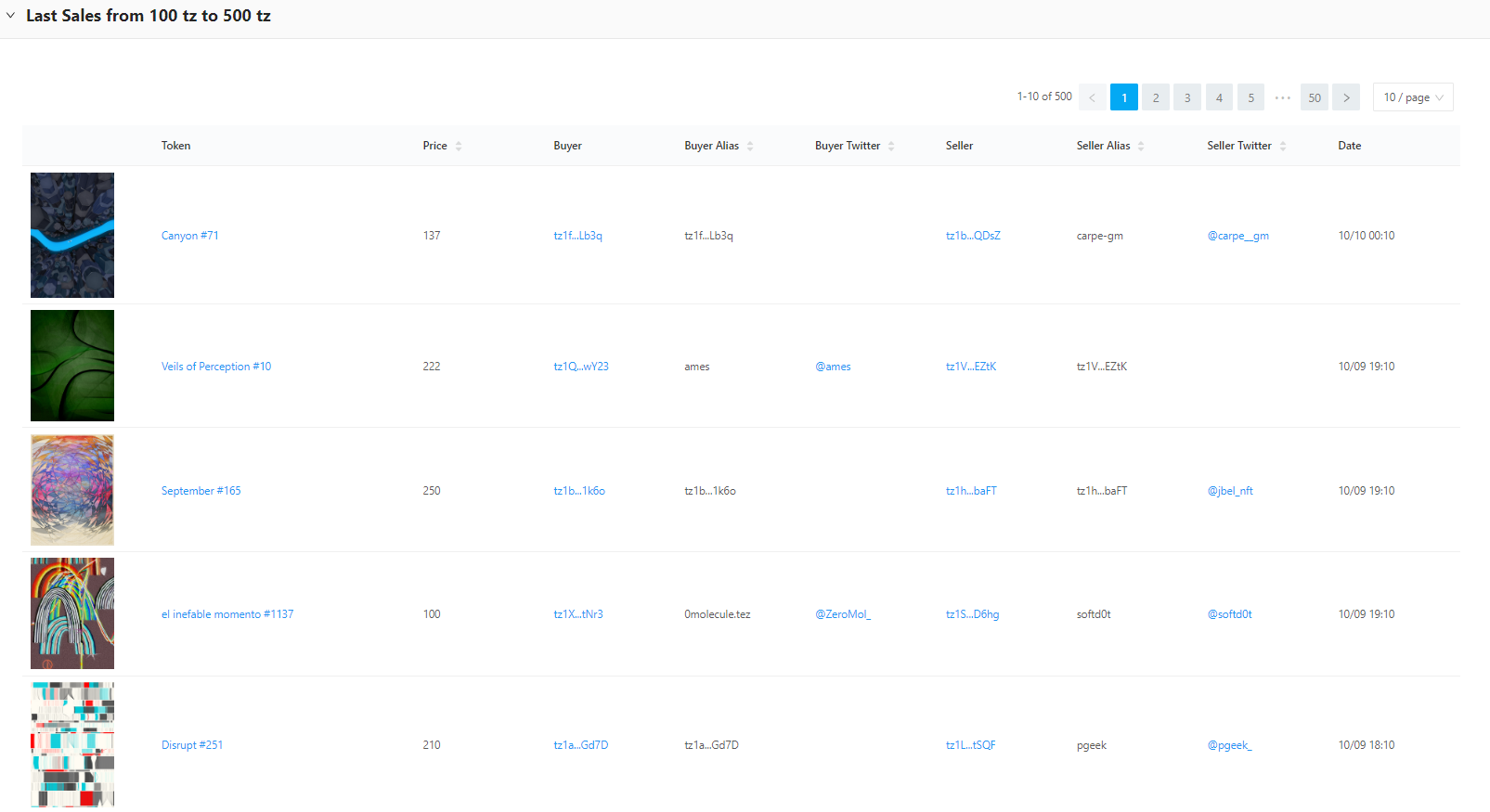The width and height of the screenshot is (1490, 812).
Task: Sort by Seller Twitter column
Action: coord(1282,146)
